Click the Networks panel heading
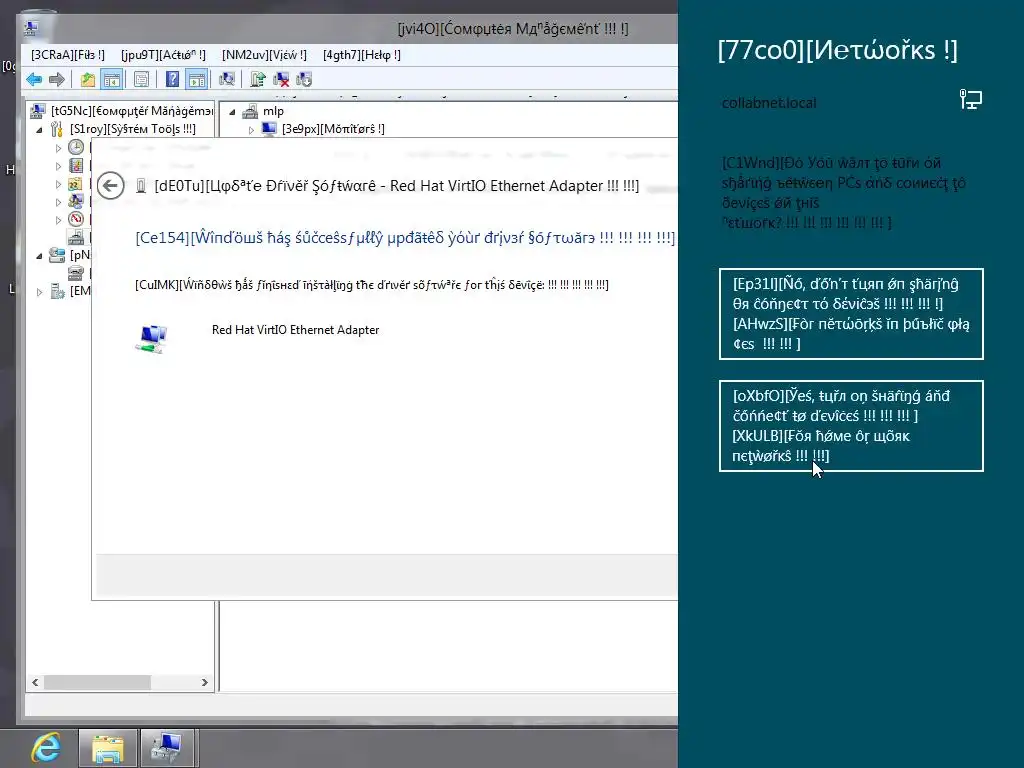 pos(838,50)
